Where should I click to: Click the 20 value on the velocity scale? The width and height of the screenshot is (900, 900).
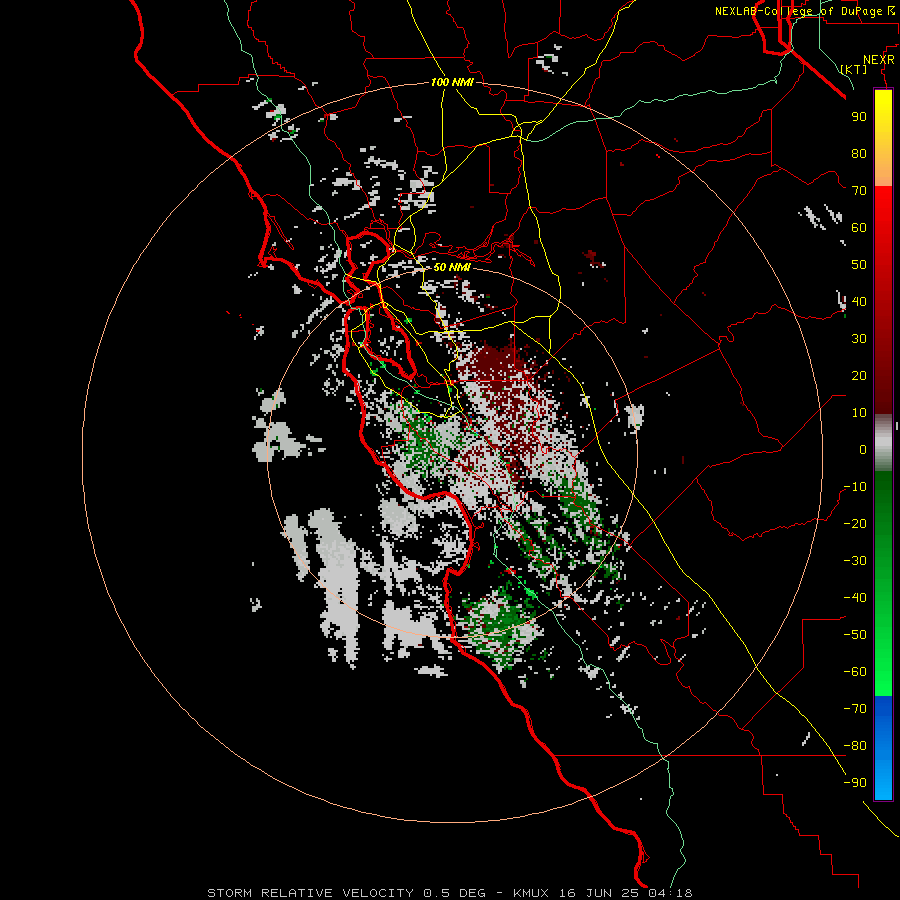pos(859,376)
